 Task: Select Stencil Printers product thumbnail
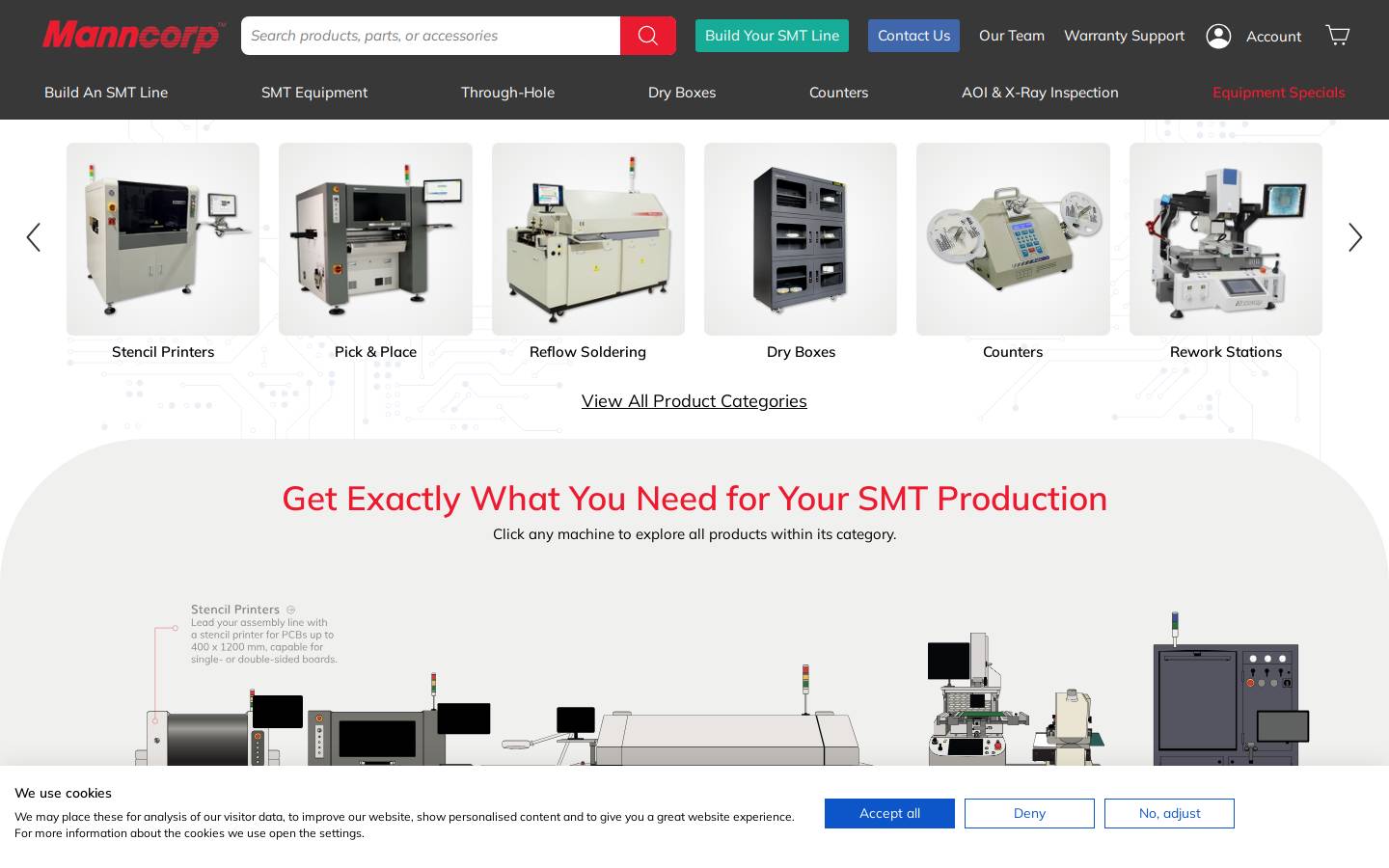pos(163,239)
